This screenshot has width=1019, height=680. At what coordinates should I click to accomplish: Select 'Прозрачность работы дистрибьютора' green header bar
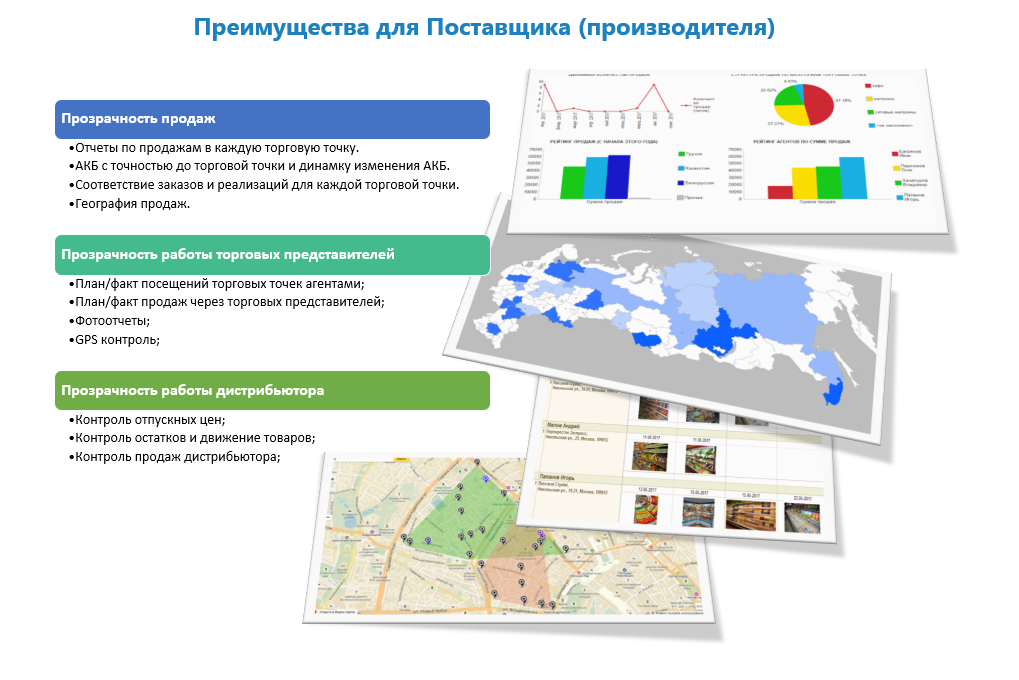272,390
